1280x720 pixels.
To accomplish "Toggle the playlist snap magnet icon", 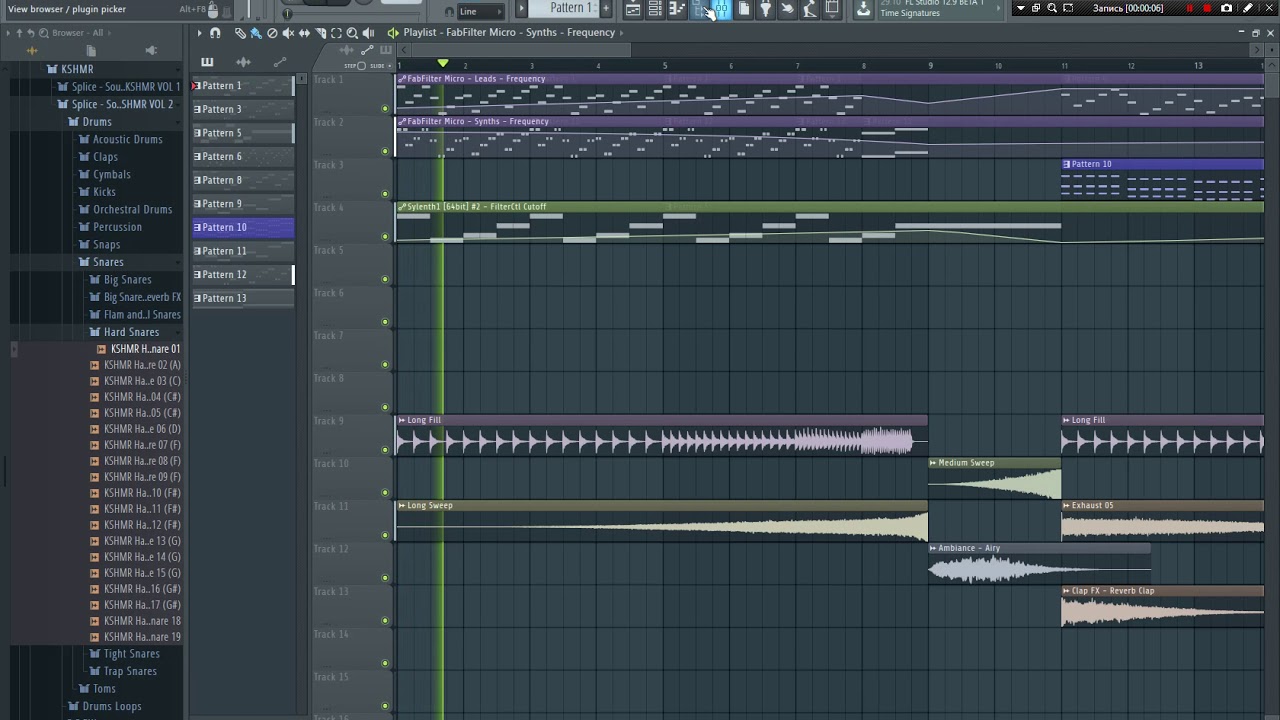I will (215, 33).
